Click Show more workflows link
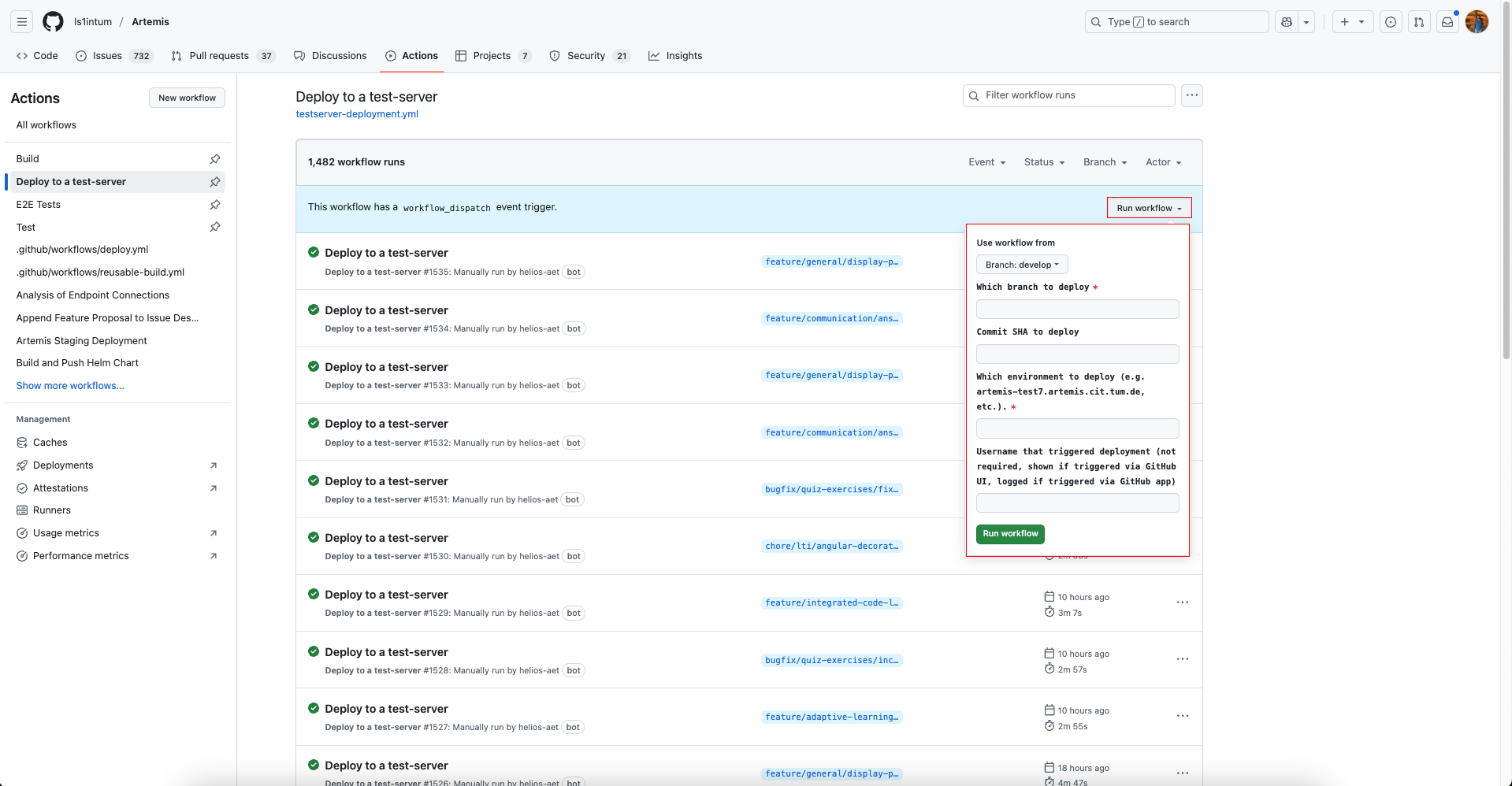This screenshot has height=786, width=1512. [x=70, y=386]
